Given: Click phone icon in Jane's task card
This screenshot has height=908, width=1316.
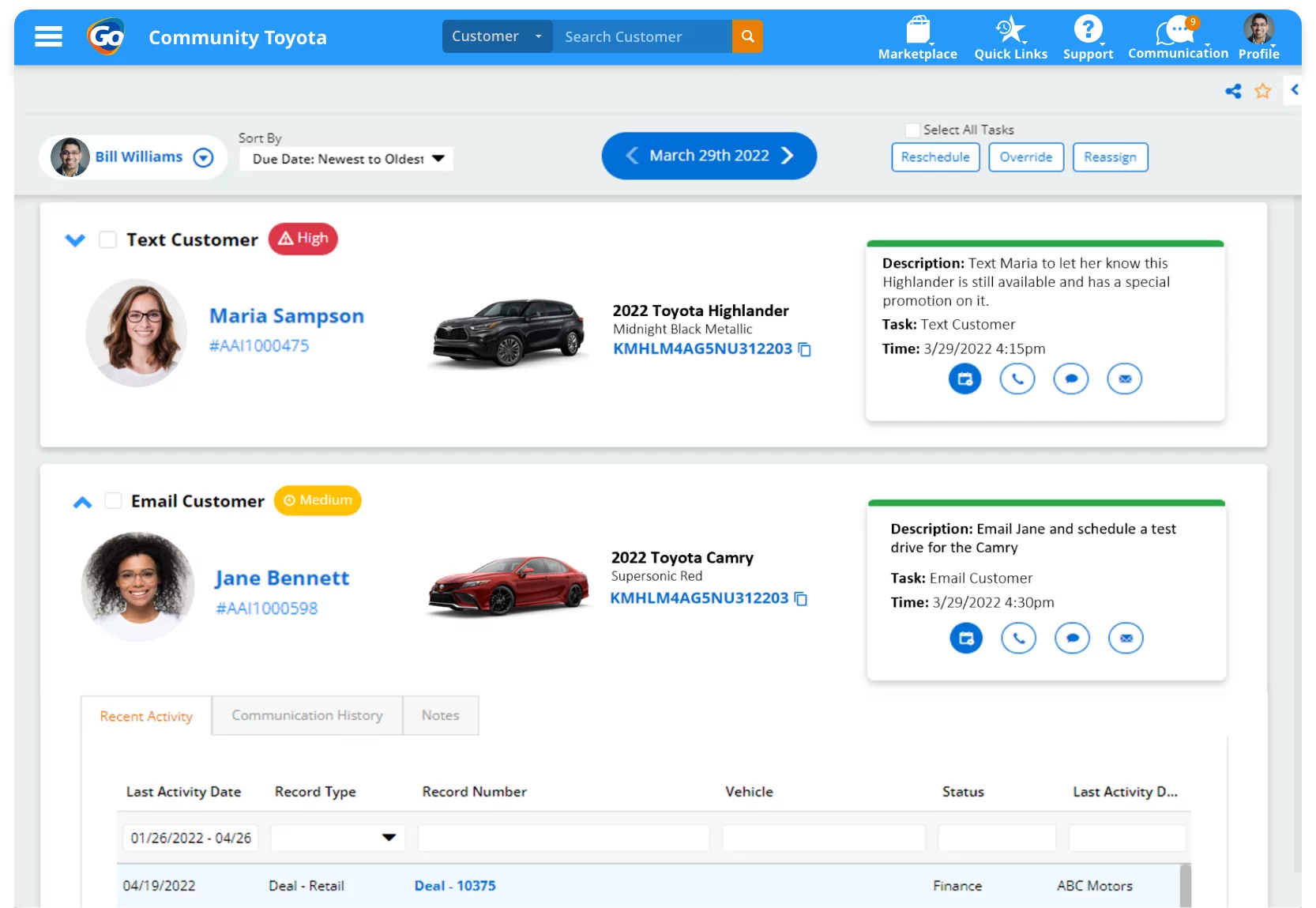Looking at the screenshot, I should pyautogui.click(x=1019, y=638).
